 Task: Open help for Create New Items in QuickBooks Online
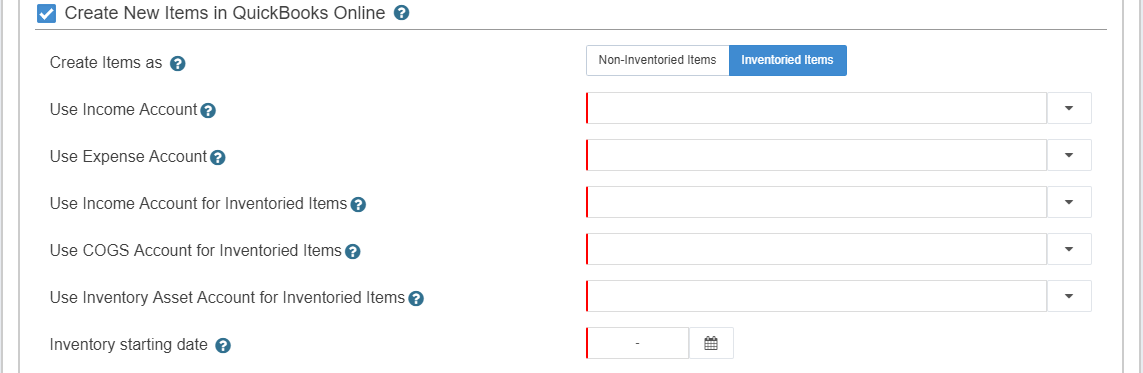[x=401, y=13]
